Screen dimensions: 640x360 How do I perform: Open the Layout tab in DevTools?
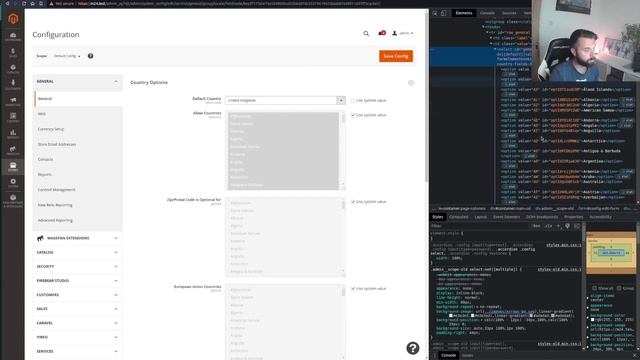pos(480,217)
